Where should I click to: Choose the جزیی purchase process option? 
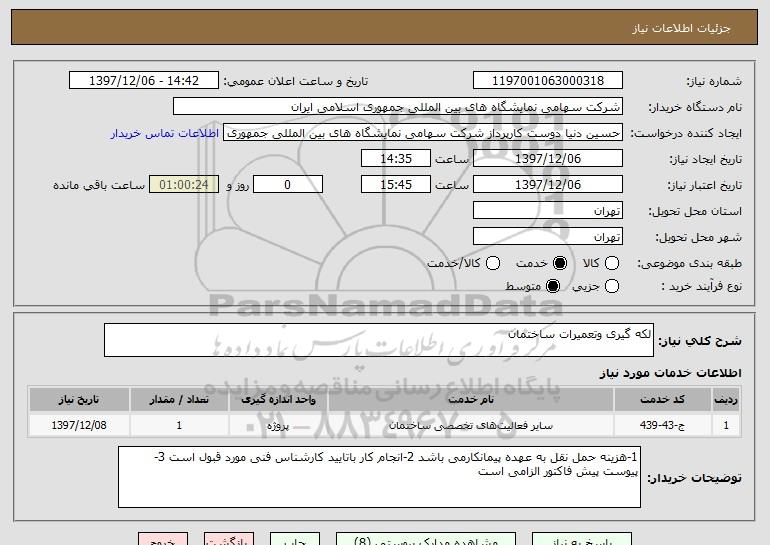pos(611,286)
